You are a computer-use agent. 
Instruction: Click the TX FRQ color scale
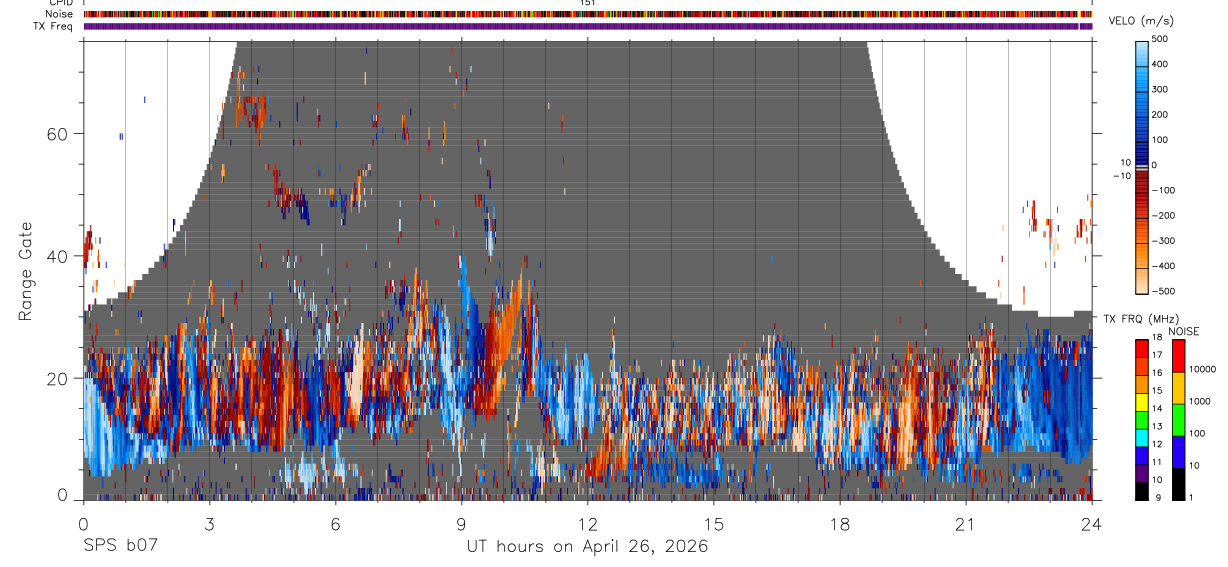pyautogui.click(x=1143, y=419)
